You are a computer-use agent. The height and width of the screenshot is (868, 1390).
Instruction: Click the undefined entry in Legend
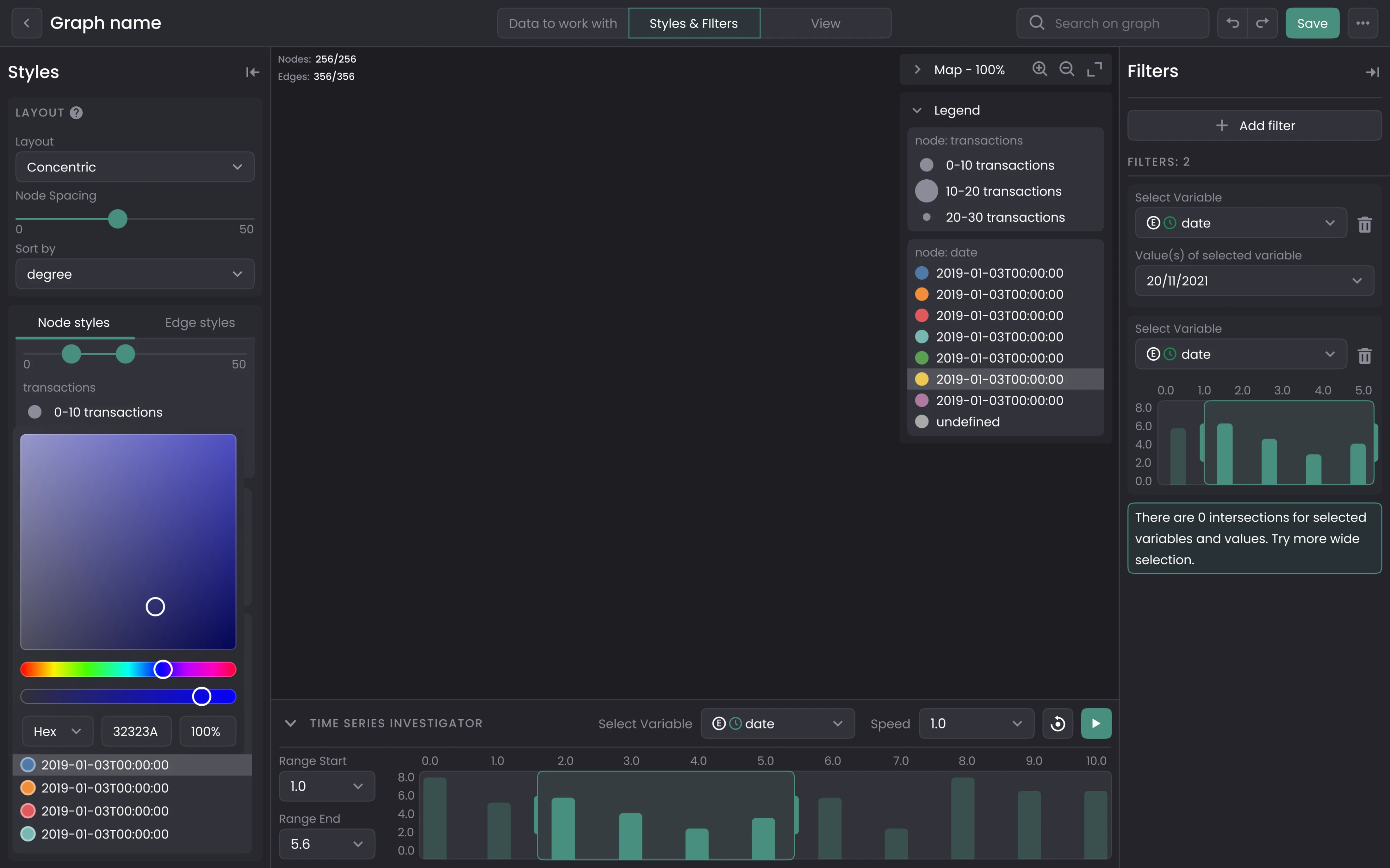(x=1005, y=421)
